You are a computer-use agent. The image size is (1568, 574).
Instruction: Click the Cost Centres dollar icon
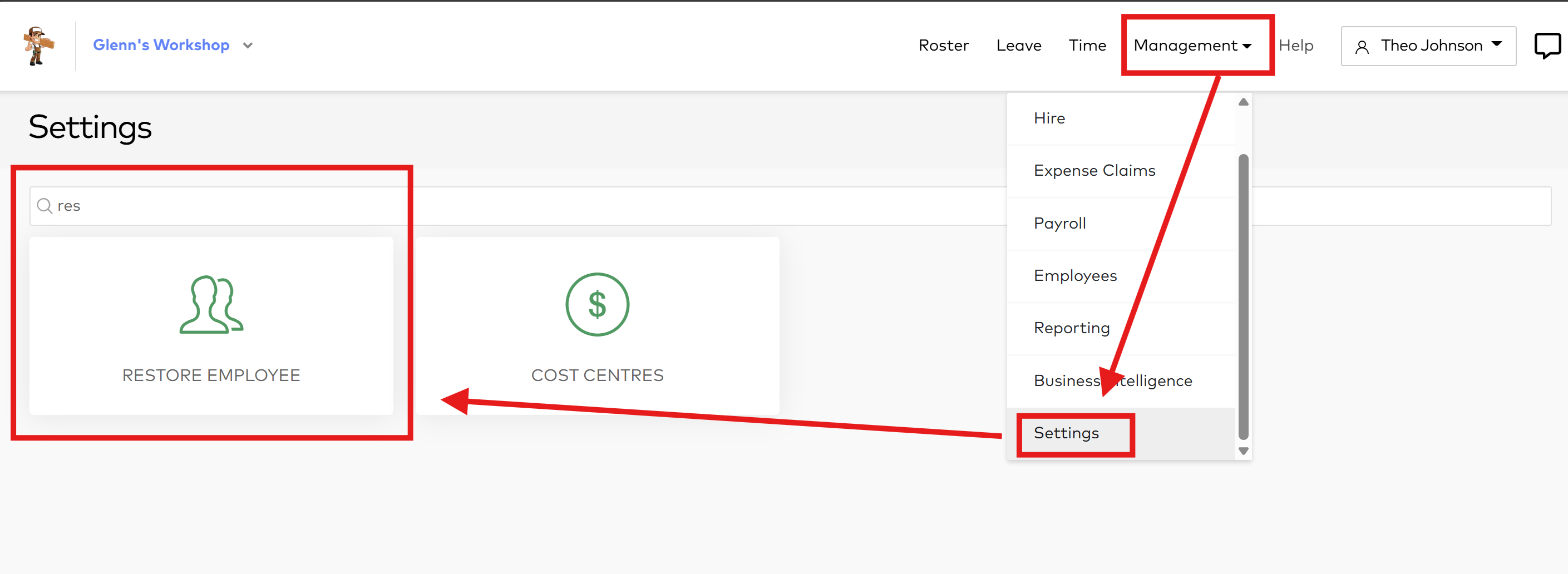(596, 304)
